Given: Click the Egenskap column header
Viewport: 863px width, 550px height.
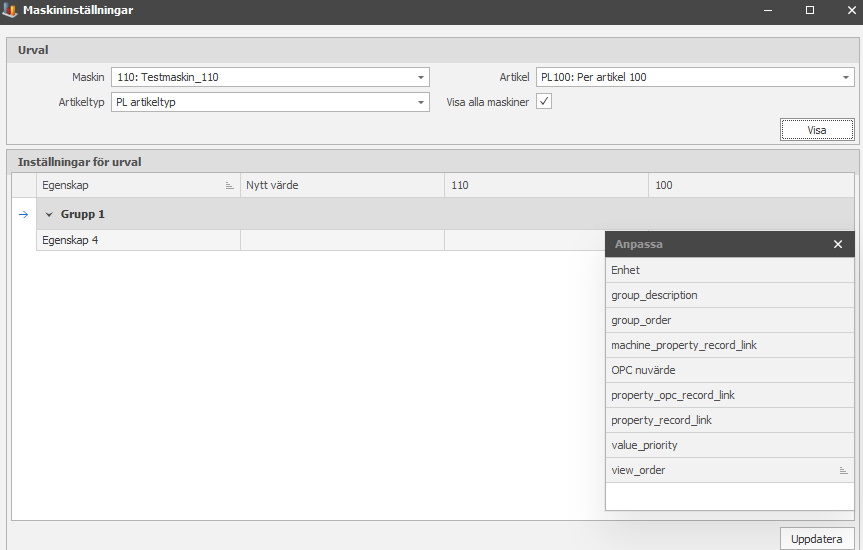Looking at the screenshot, I should pyautogui.click(x=138, y=186).
